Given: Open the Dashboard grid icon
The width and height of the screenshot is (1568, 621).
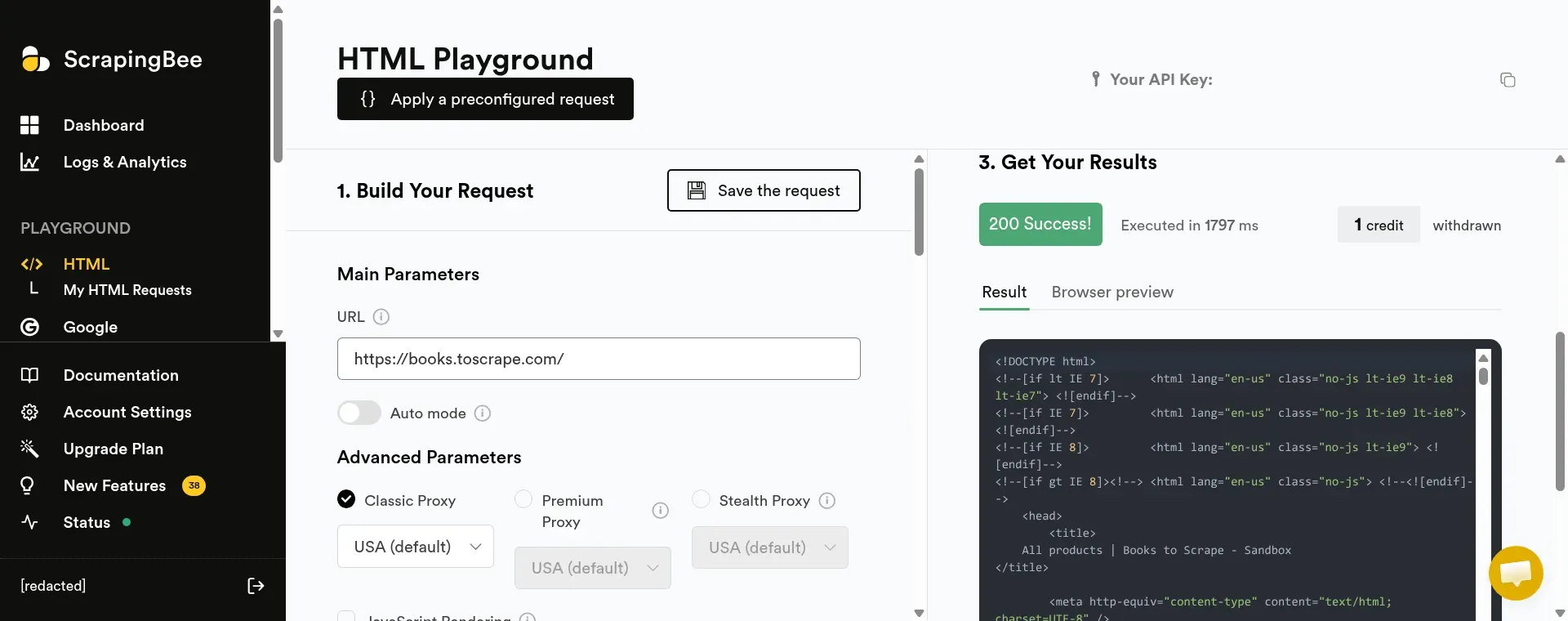Looking at the screenshot, I should click(x=29, y=125).
